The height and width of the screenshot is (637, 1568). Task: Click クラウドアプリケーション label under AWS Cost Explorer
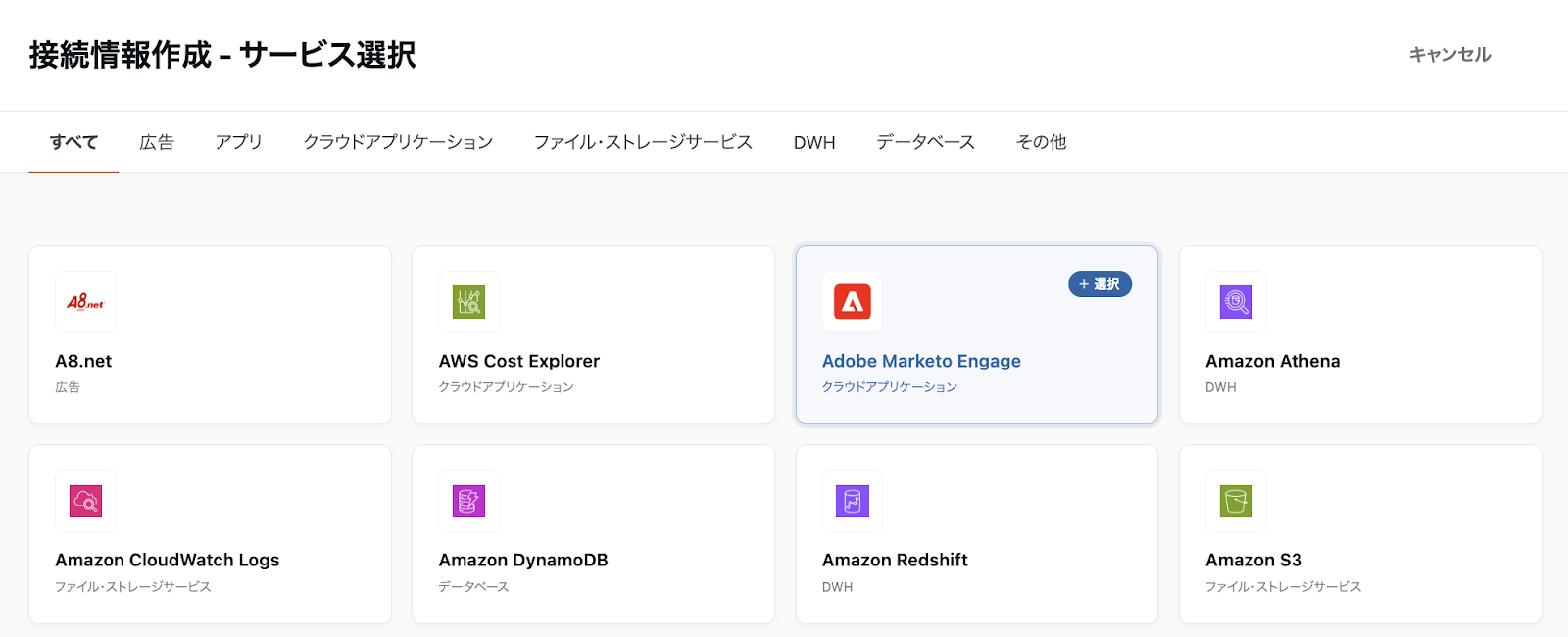507,387
